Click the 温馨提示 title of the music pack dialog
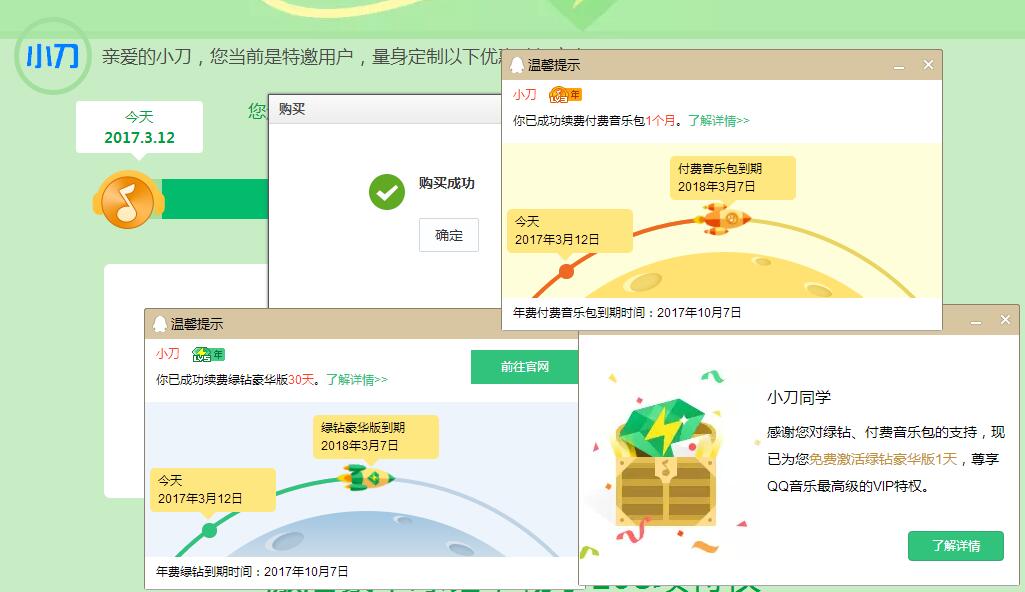The width and height of the screenshot is (1025, 592). 554,65
